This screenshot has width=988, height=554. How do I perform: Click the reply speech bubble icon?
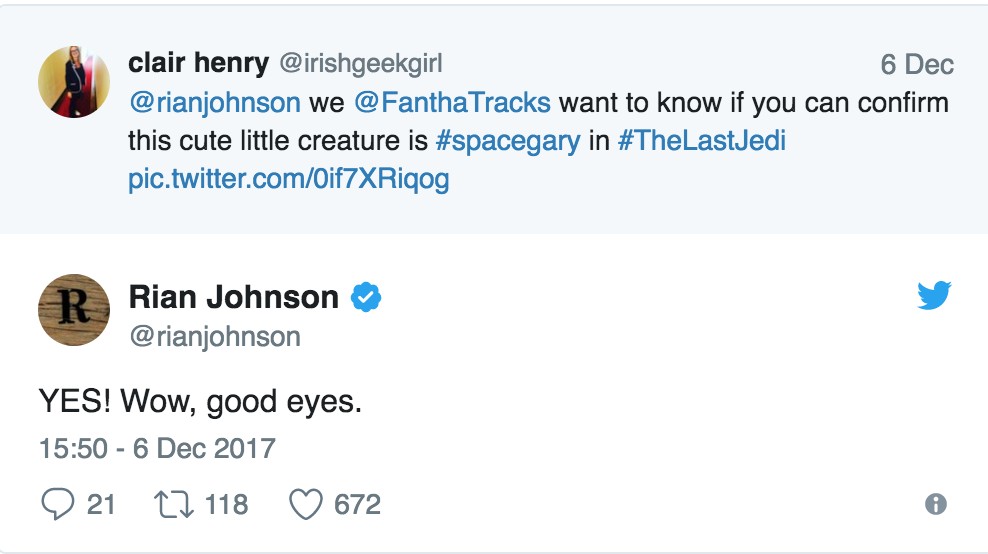[57, 504]
